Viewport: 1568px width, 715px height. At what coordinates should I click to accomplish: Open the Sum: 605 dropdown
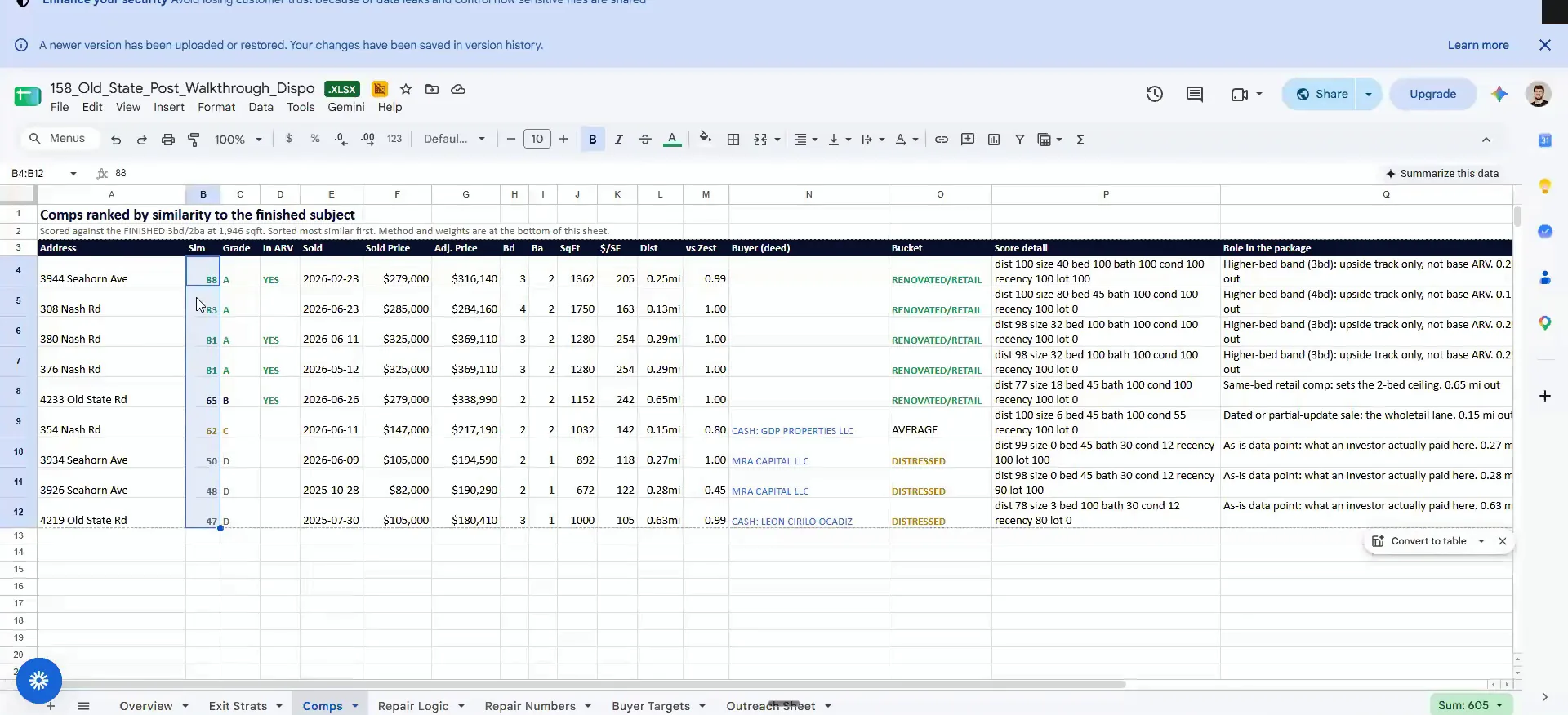click(1471, 705)
